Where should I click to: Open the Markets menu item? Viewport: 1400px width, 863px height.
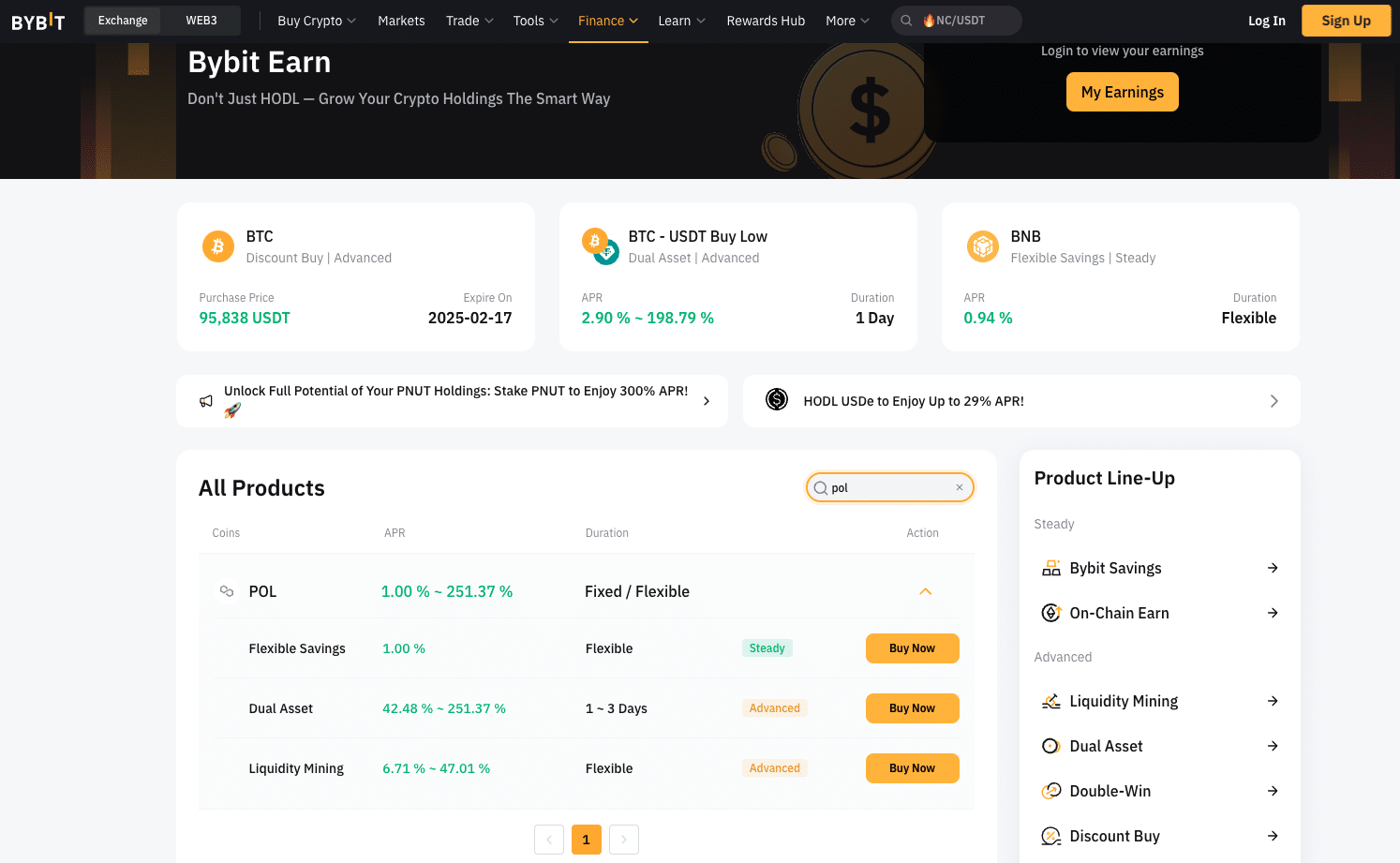tap(401, 21)
